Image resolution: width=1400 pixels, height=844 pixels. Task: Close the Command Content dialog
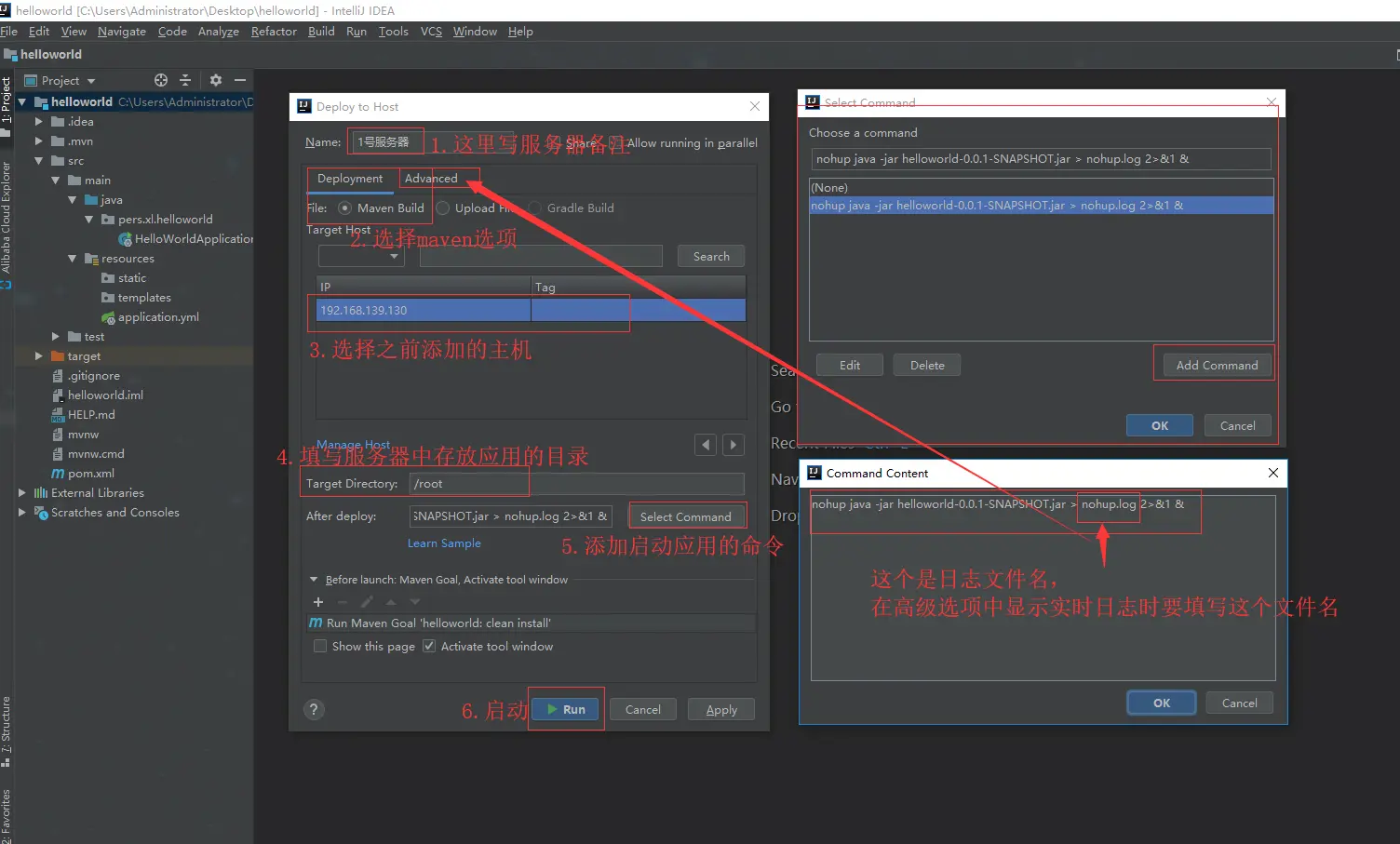click(1273, 473)
